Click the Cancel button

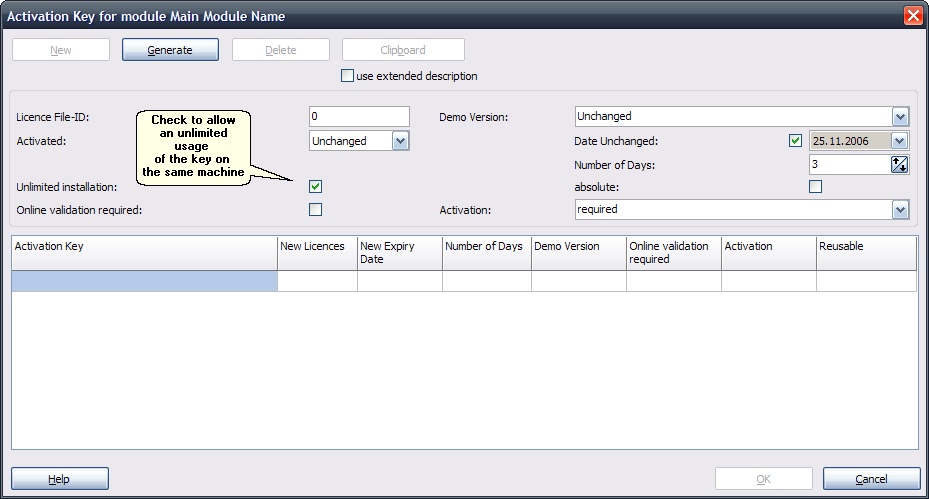point(872,479)
